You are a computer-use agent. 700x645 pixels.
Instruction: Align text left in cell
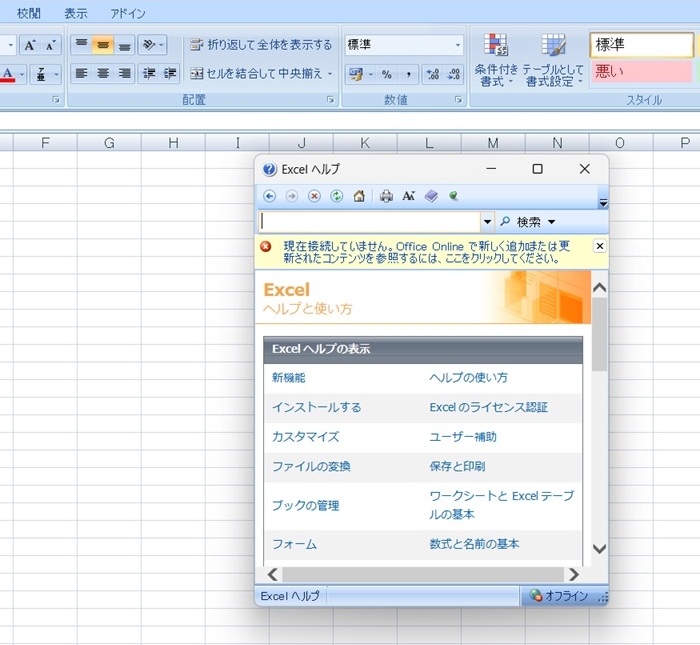point(81,74)
